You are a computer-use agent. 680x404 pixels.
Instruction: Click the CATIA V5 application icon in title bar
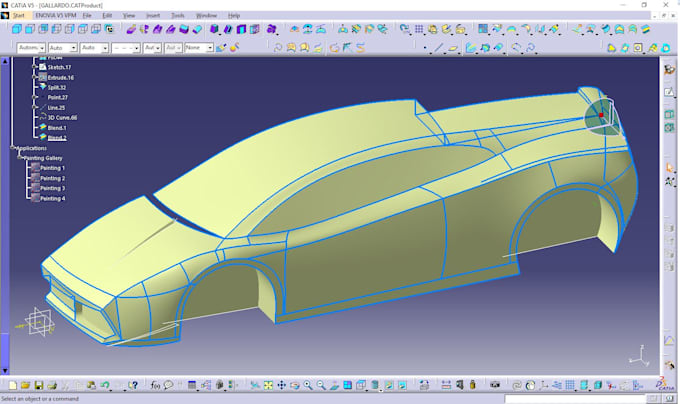pyautogui.click(x=5, y=5)
